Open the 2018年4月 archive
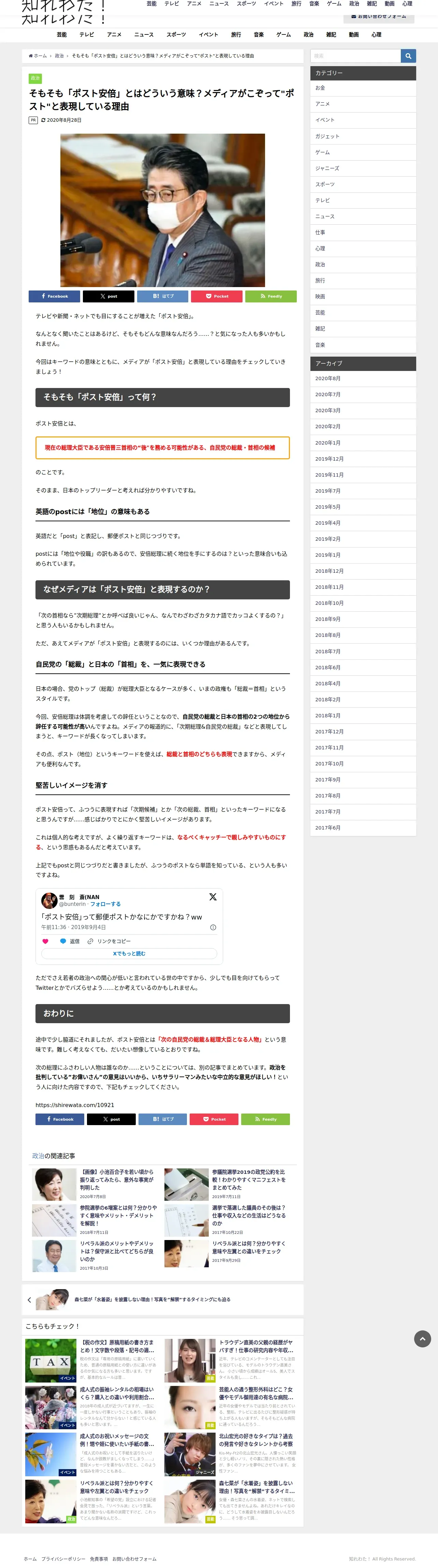This screenshot has height=1568, width=438. [363, 684]
